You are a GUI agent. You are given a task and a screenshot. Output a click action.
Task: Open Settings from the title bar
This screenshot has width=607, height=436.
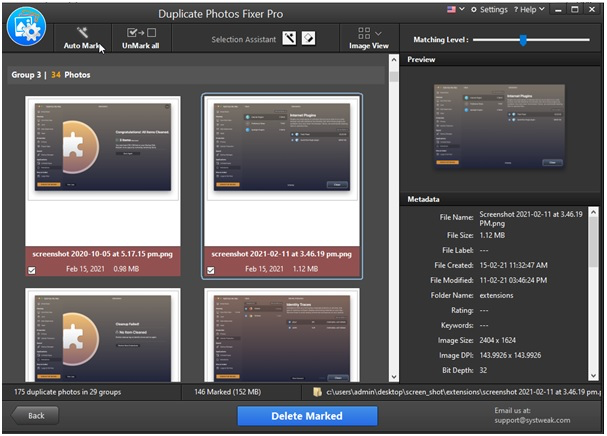(x=489, y=10)
